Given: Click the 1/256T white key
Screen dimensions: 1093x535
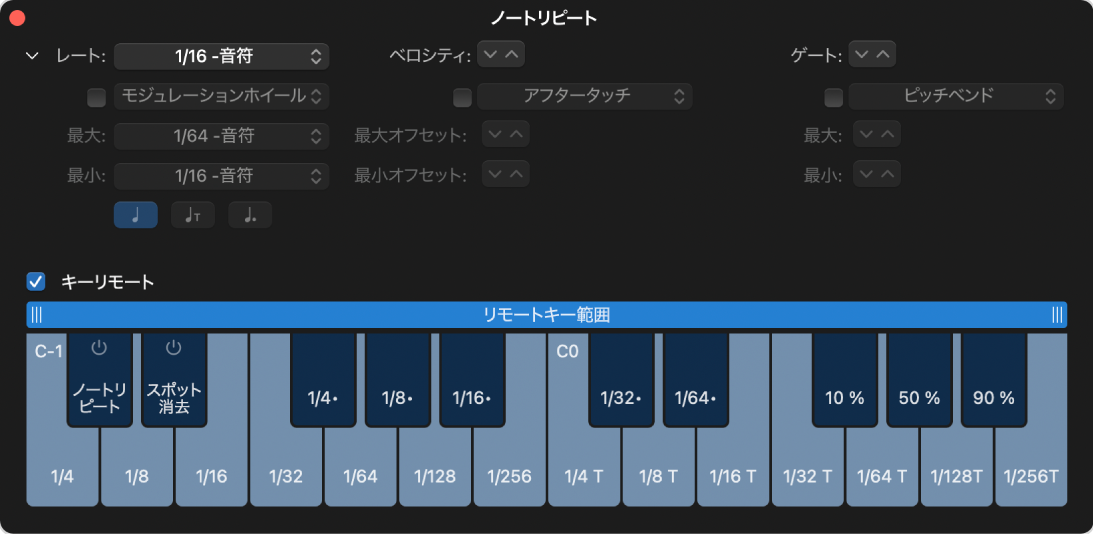Looking at the screenshot, I should (1032, 476).
